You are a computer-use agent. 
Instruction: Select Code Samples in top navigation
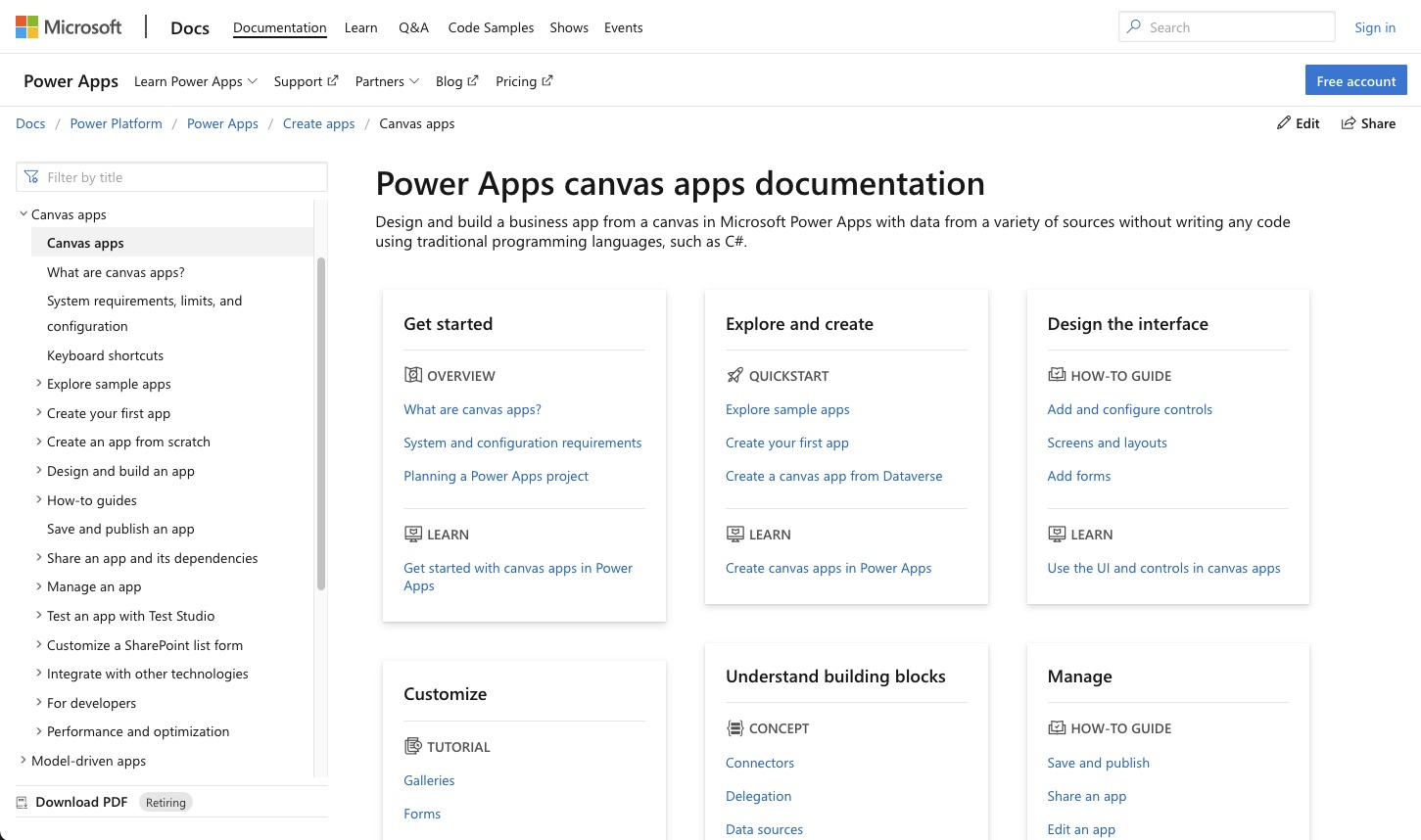(x=491, y=27)
